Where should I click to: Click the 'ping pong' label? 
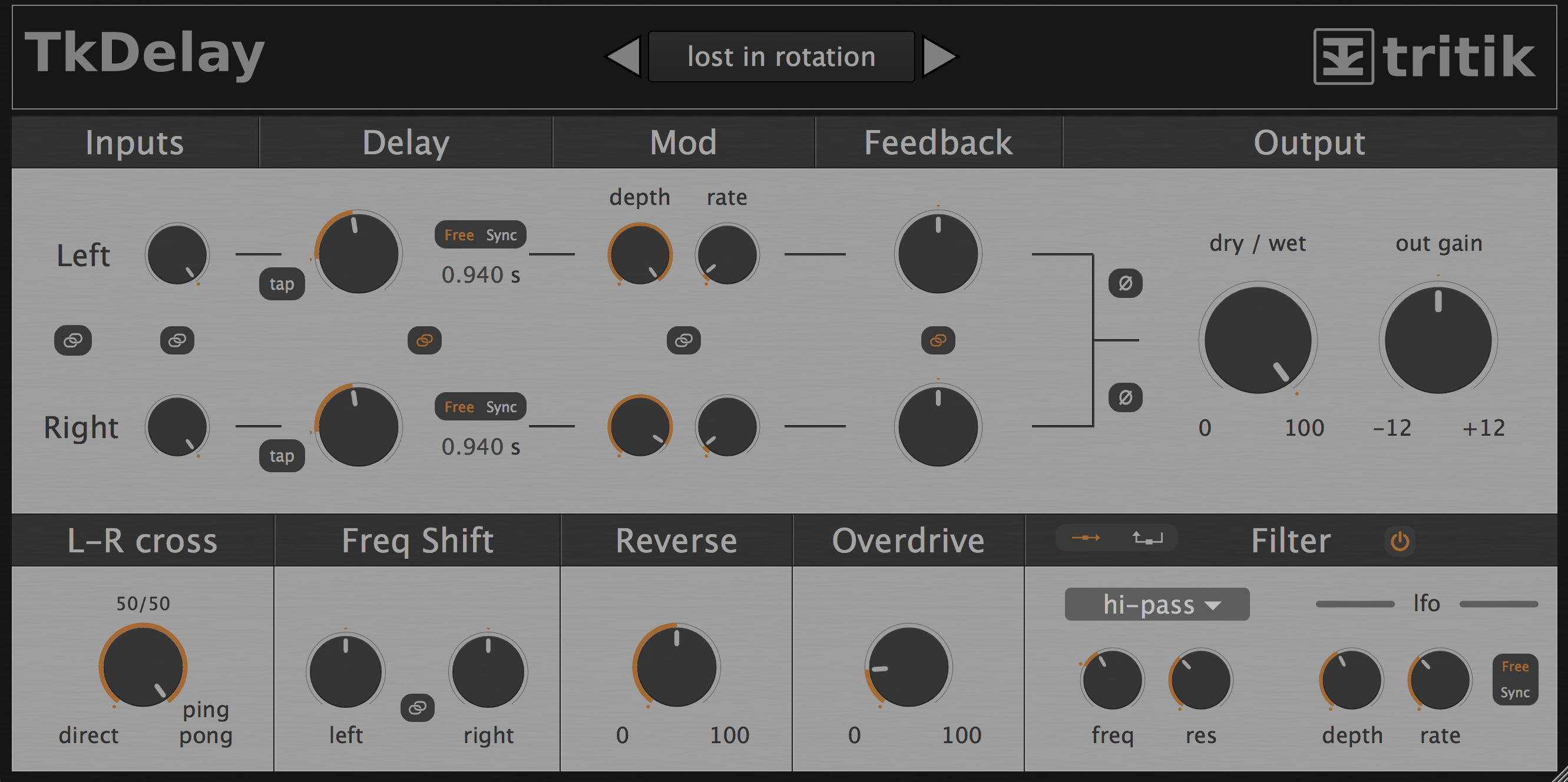(206, 723)
